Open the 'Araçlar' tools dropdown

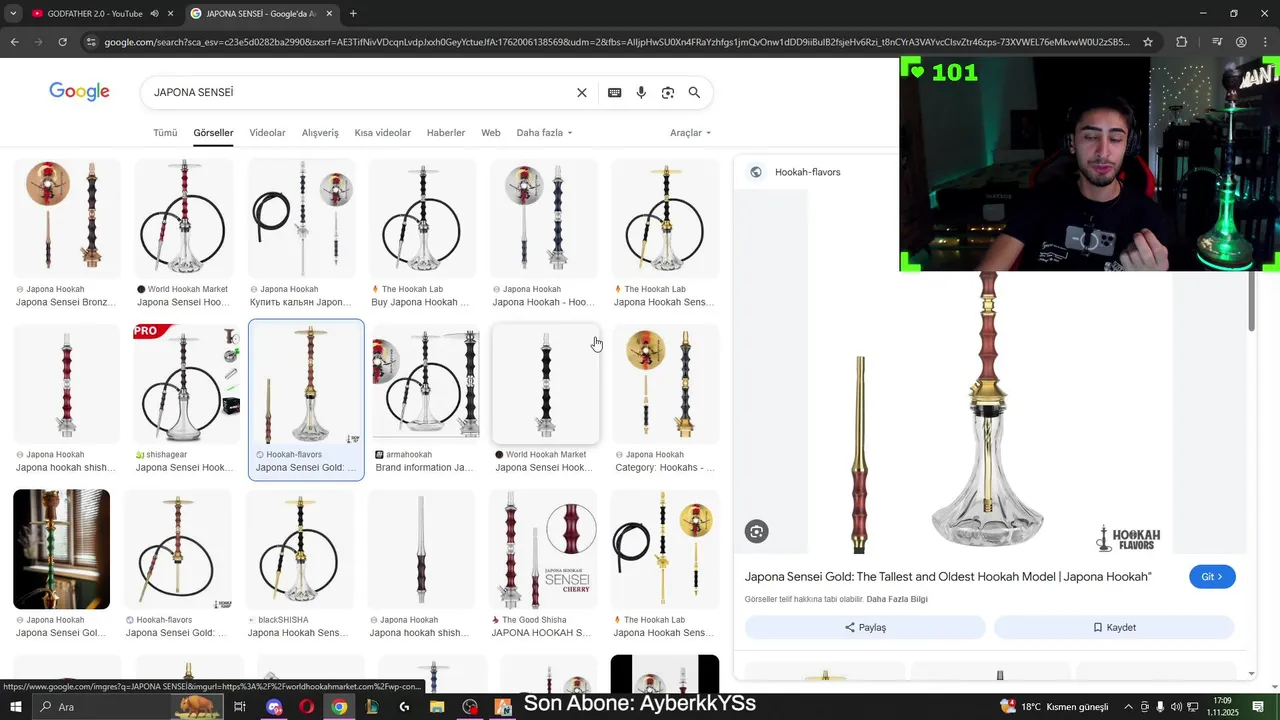tap(690, 133)
